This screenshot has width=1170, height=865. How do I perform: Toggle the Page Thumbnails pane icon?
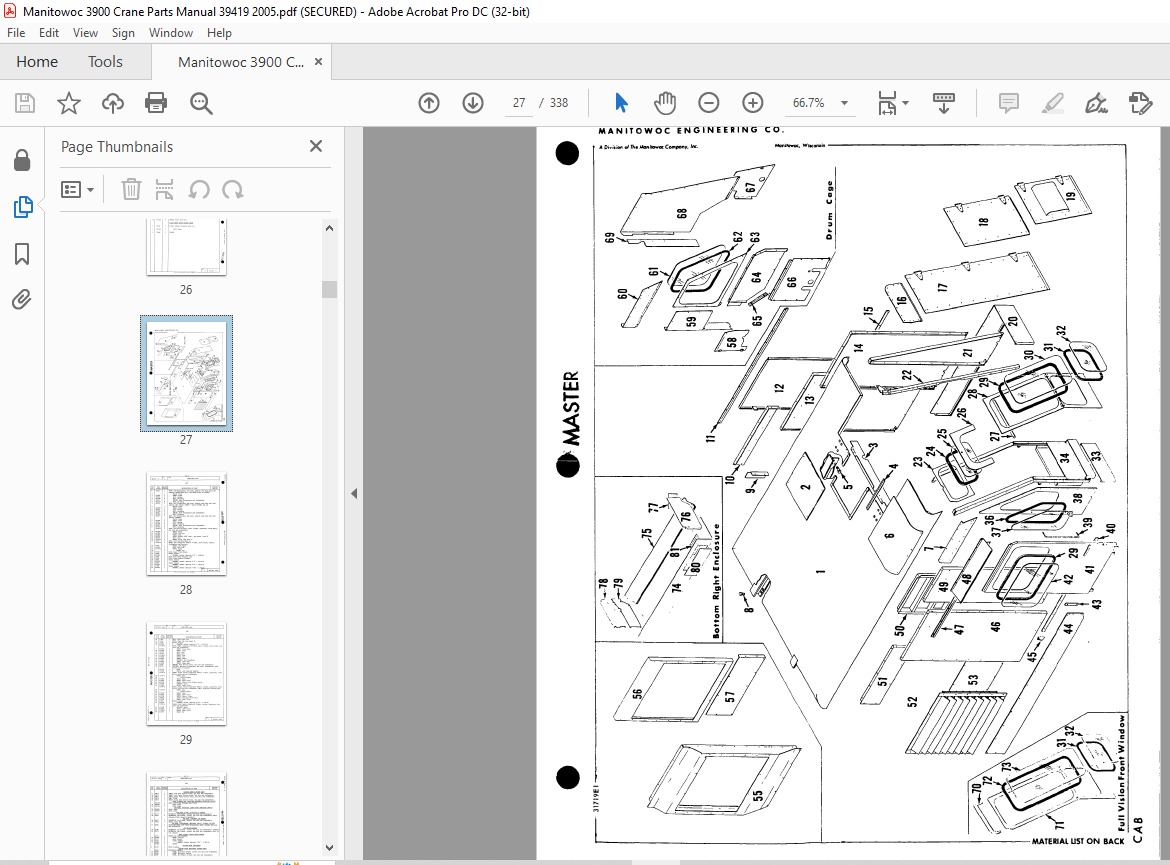tap(22, 207)
